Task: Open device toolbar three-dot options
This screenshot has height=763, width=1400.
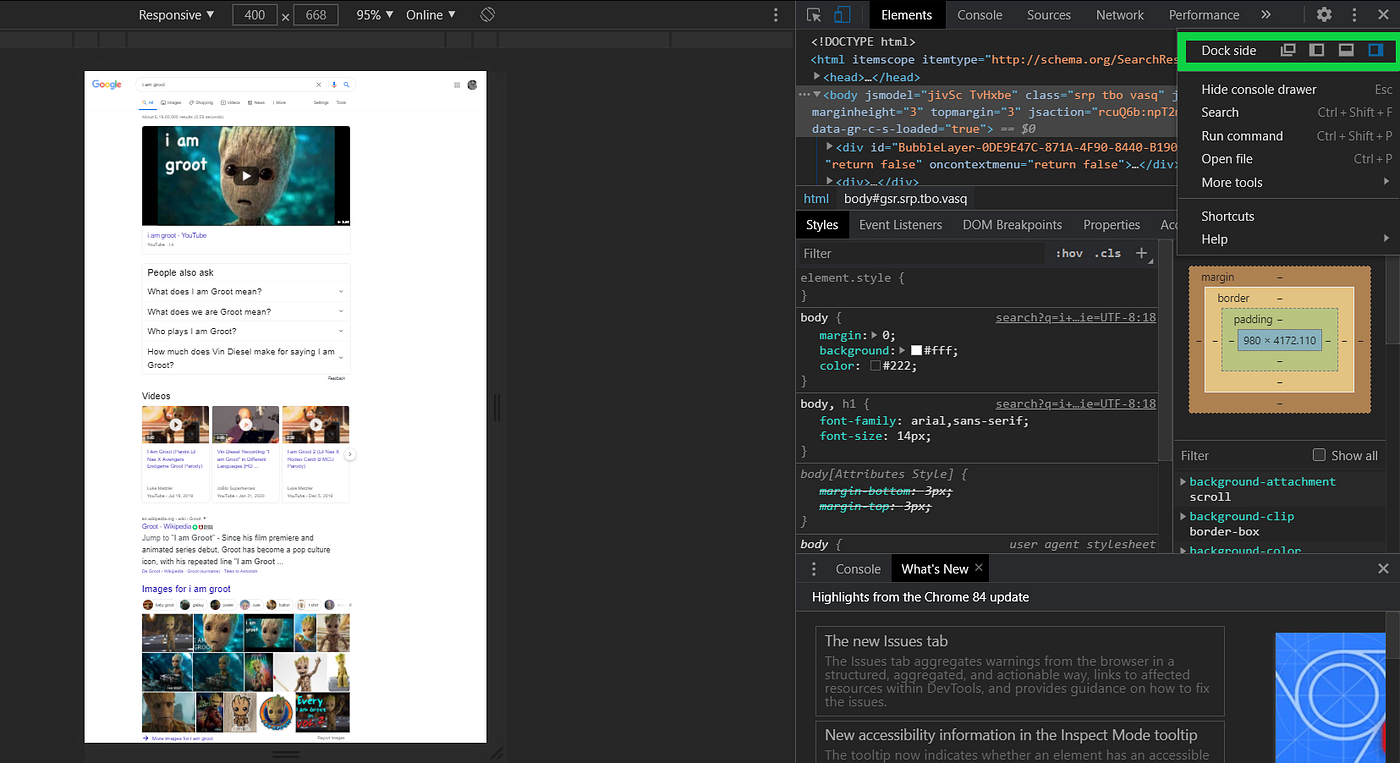Action: click(x=776, y=15)
